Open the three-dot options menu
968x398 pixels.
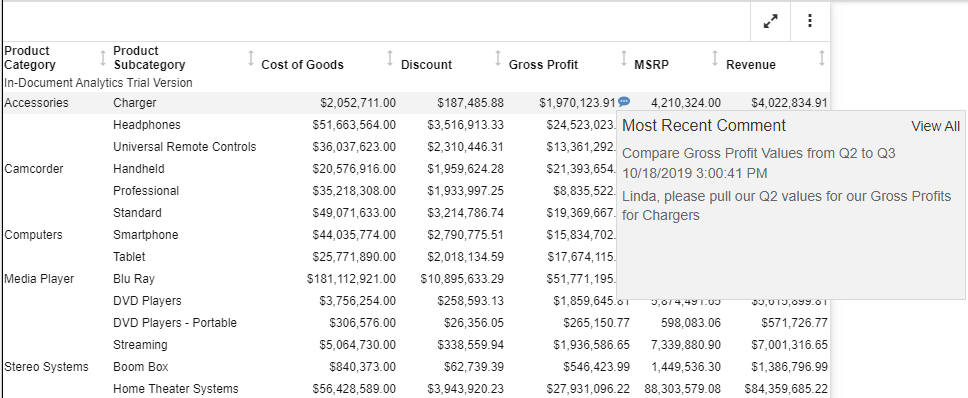tap(809, 22)
